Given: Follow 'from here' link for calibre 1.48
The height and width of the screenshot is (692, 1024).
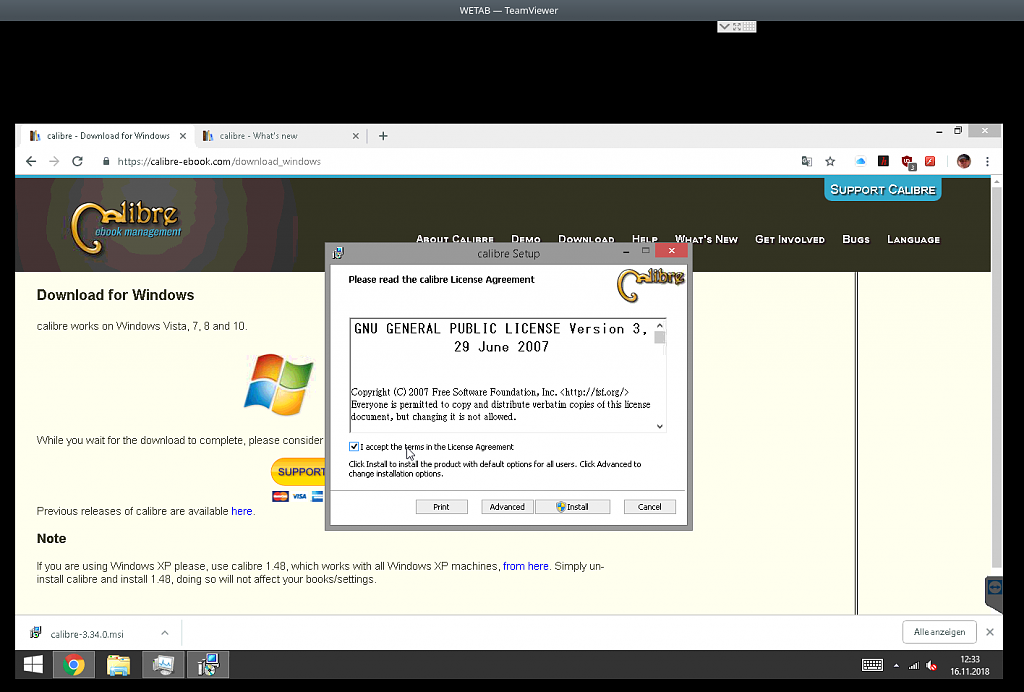Looking at the screenshot, I should pyautogui.click(x=526, y=566).
